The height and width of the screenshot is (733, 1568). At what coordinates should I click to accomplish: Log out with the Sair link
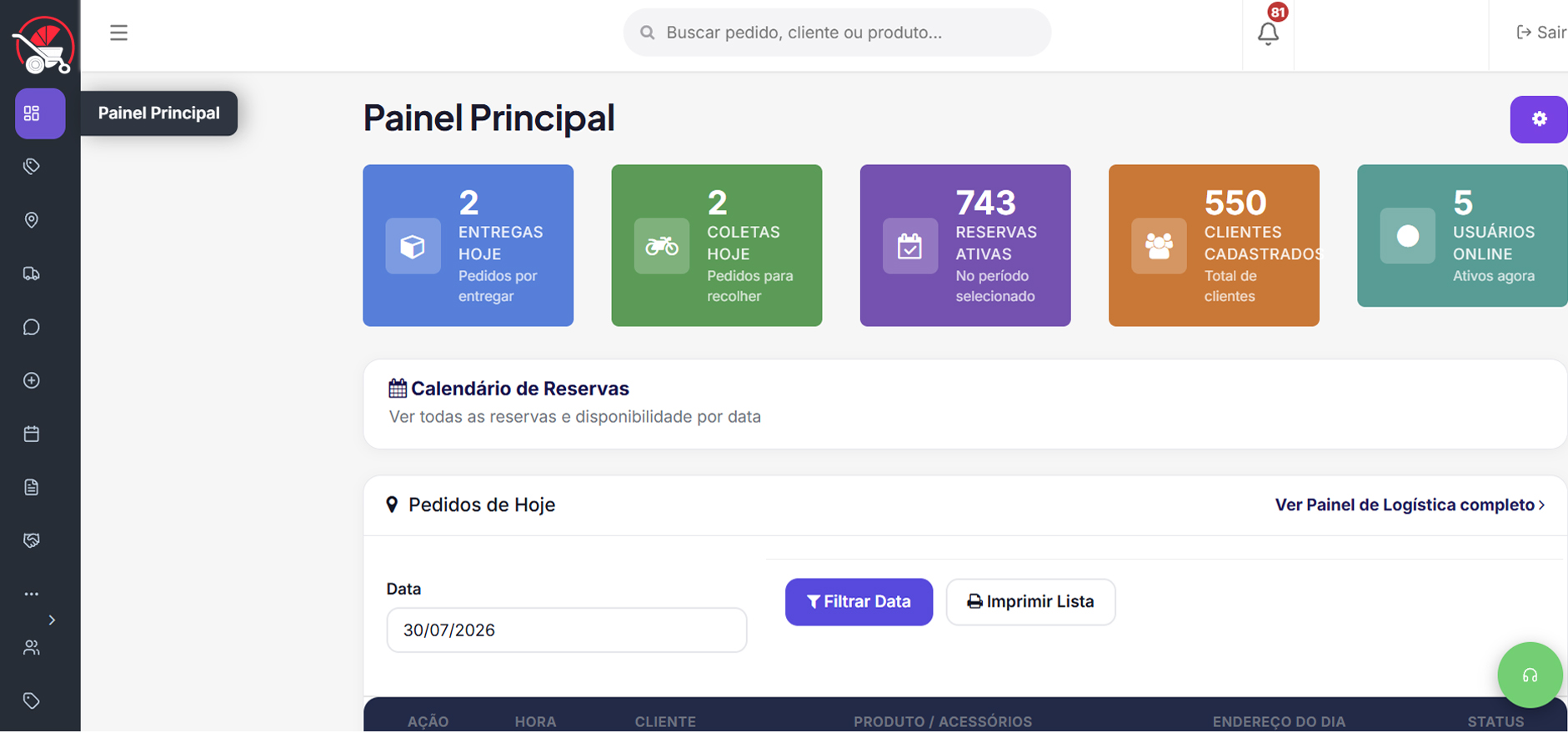coord(1540,33)
